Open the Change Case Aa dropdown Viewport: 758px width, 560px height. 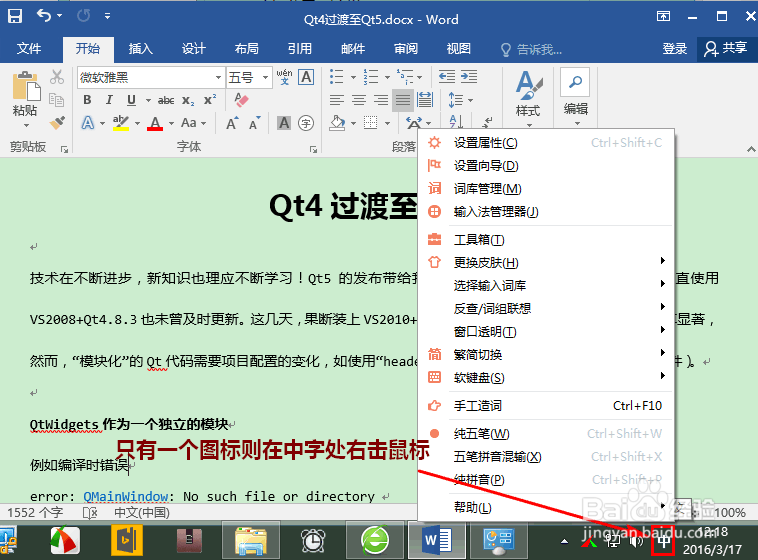point(193,123)
